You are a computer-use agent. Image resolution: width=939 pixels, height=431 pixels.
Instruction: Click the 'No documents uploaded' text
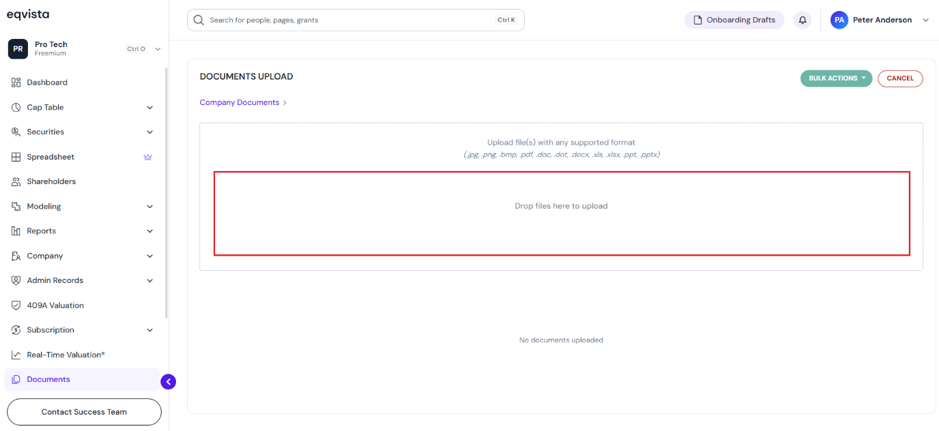(x=561, y=340)
